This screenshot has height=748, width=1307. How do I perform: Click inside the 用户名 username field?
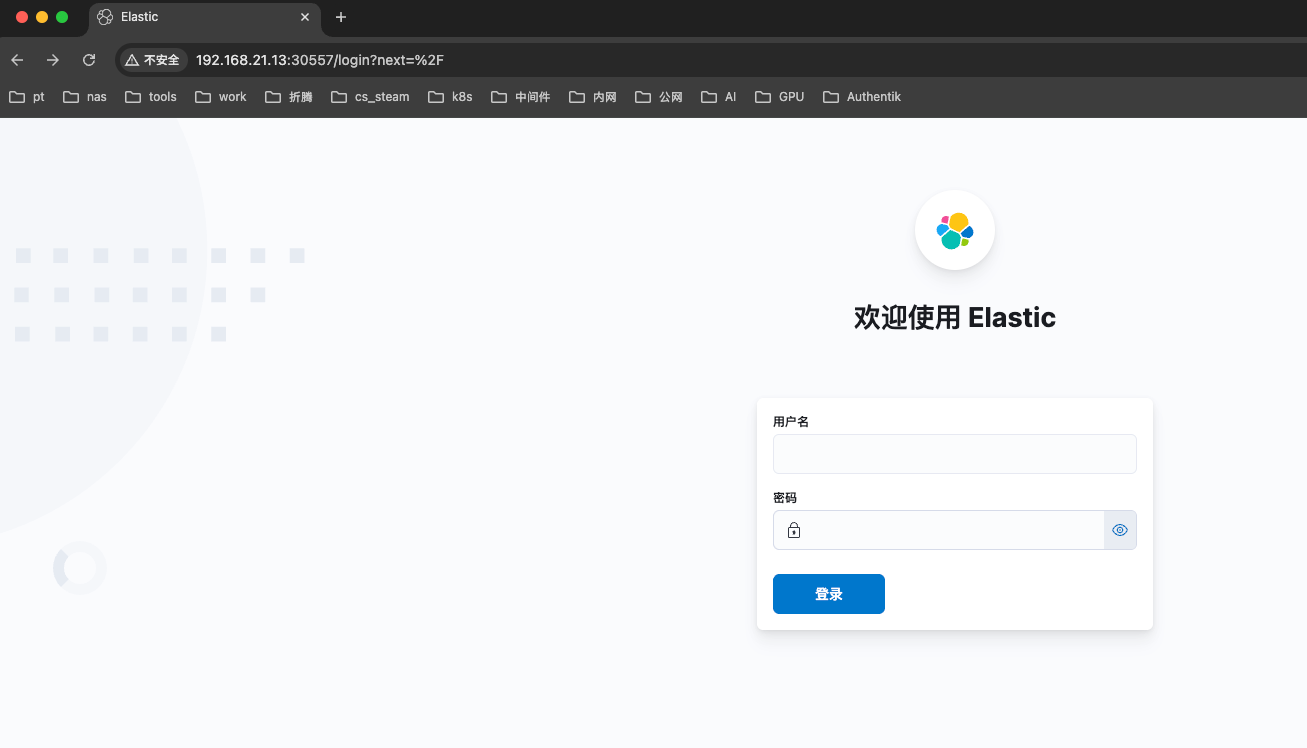[x=955, y=453]
